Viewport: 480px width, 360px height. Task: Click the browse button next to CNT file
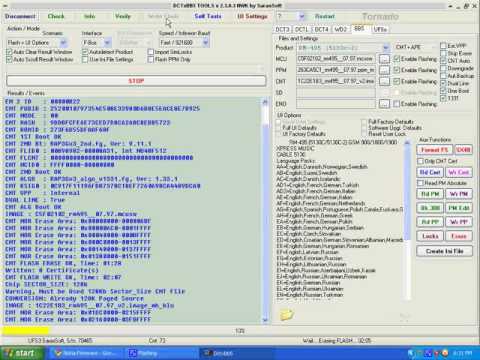point(384,81)
